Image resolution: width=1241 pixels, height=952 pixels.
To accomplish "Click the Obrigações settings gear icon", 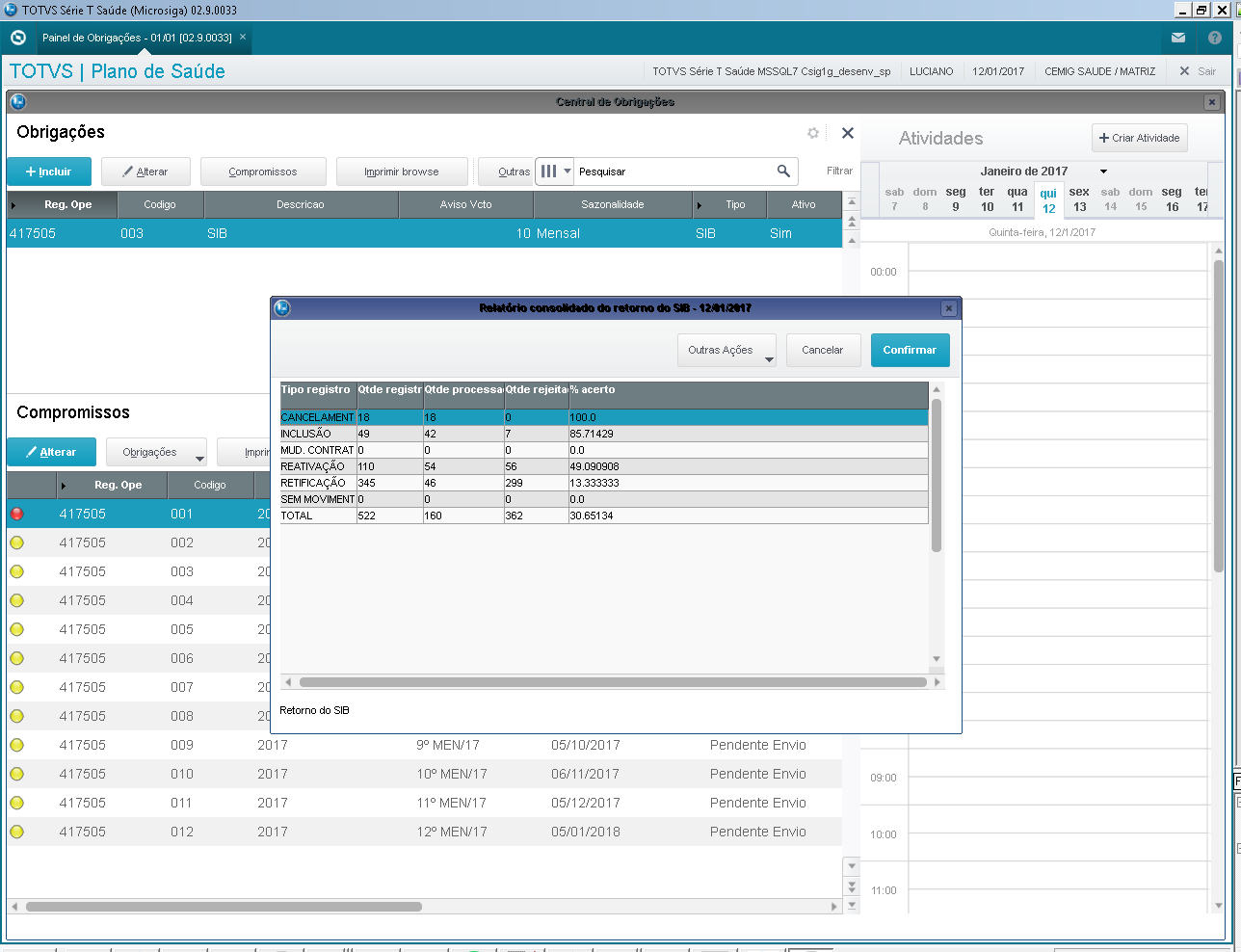I will pyautogui.click(x=813, y=133).
